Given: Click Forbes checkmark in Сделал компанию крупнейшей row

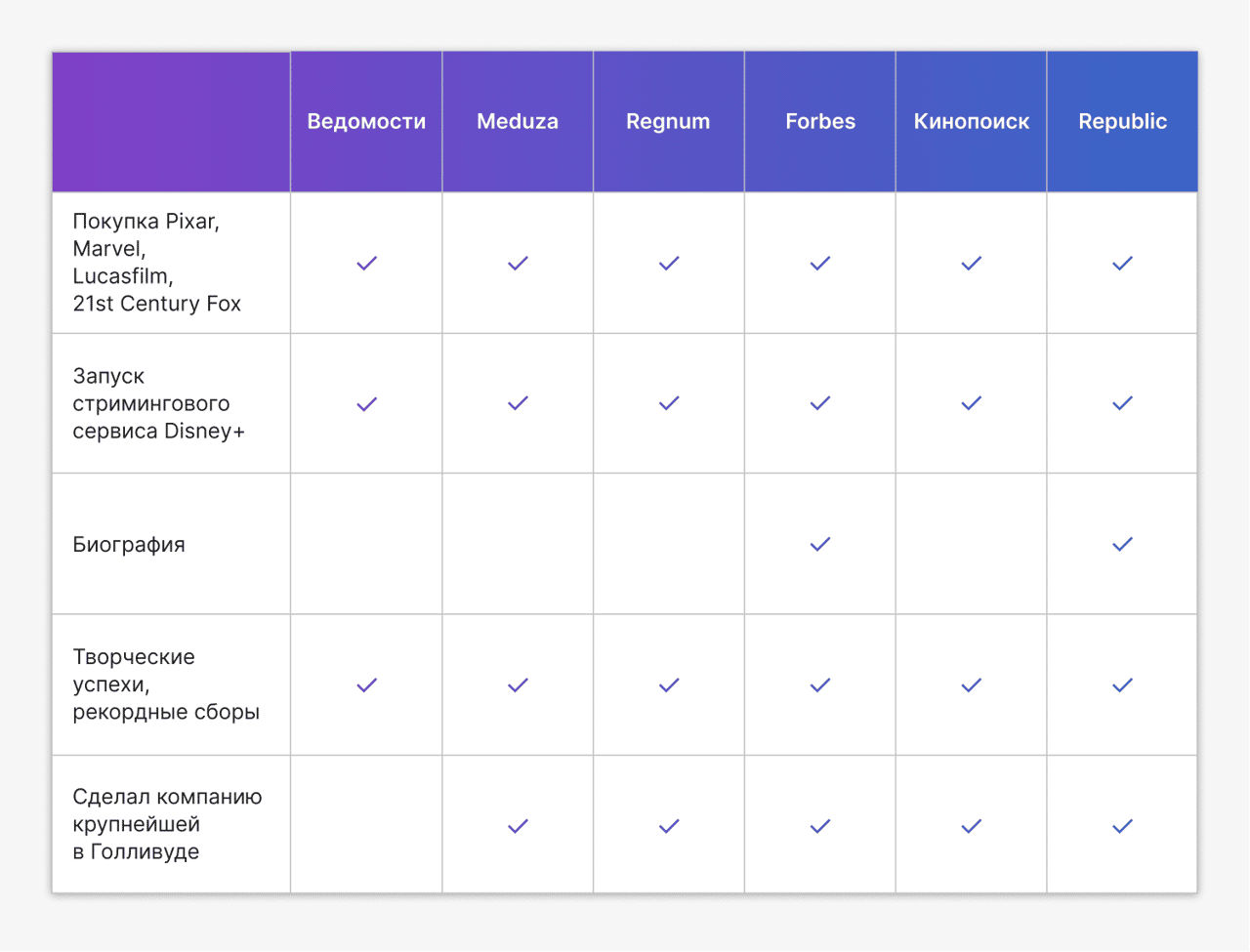Looking at the screenshot, I should pyautogui.click(x=820, y=826).
